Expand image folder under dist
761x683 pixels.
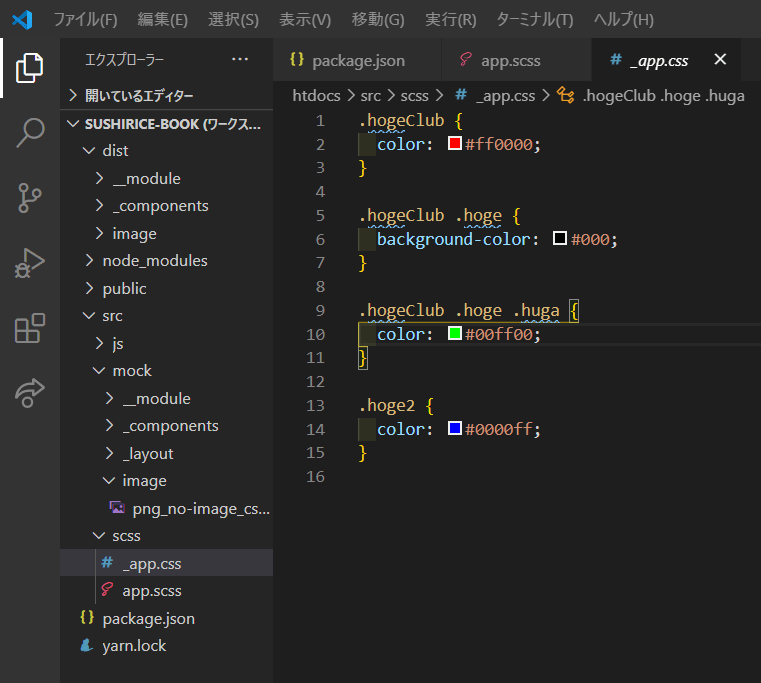[x=166, y=233]
